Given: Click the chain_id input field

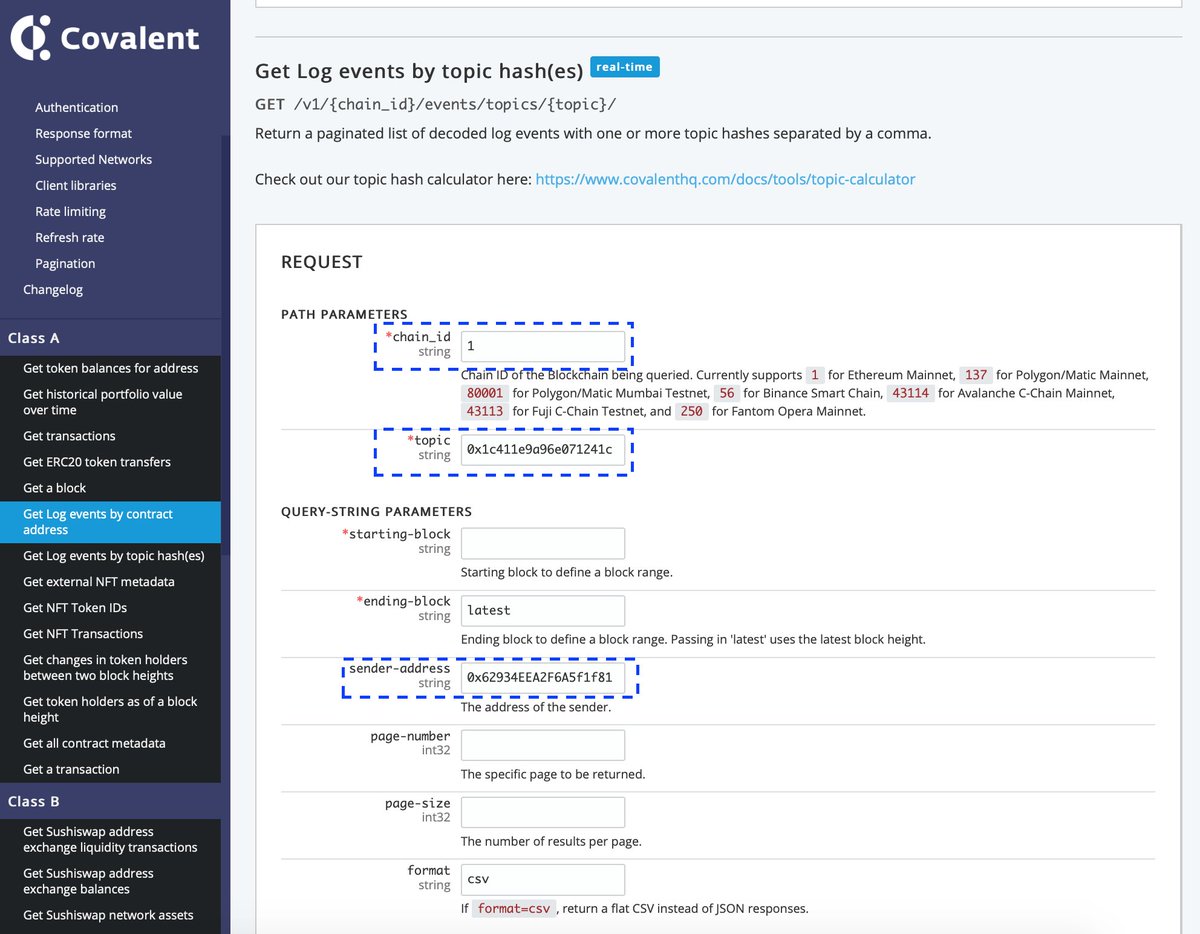Looking at the screenshot, I should pos(543,346).
